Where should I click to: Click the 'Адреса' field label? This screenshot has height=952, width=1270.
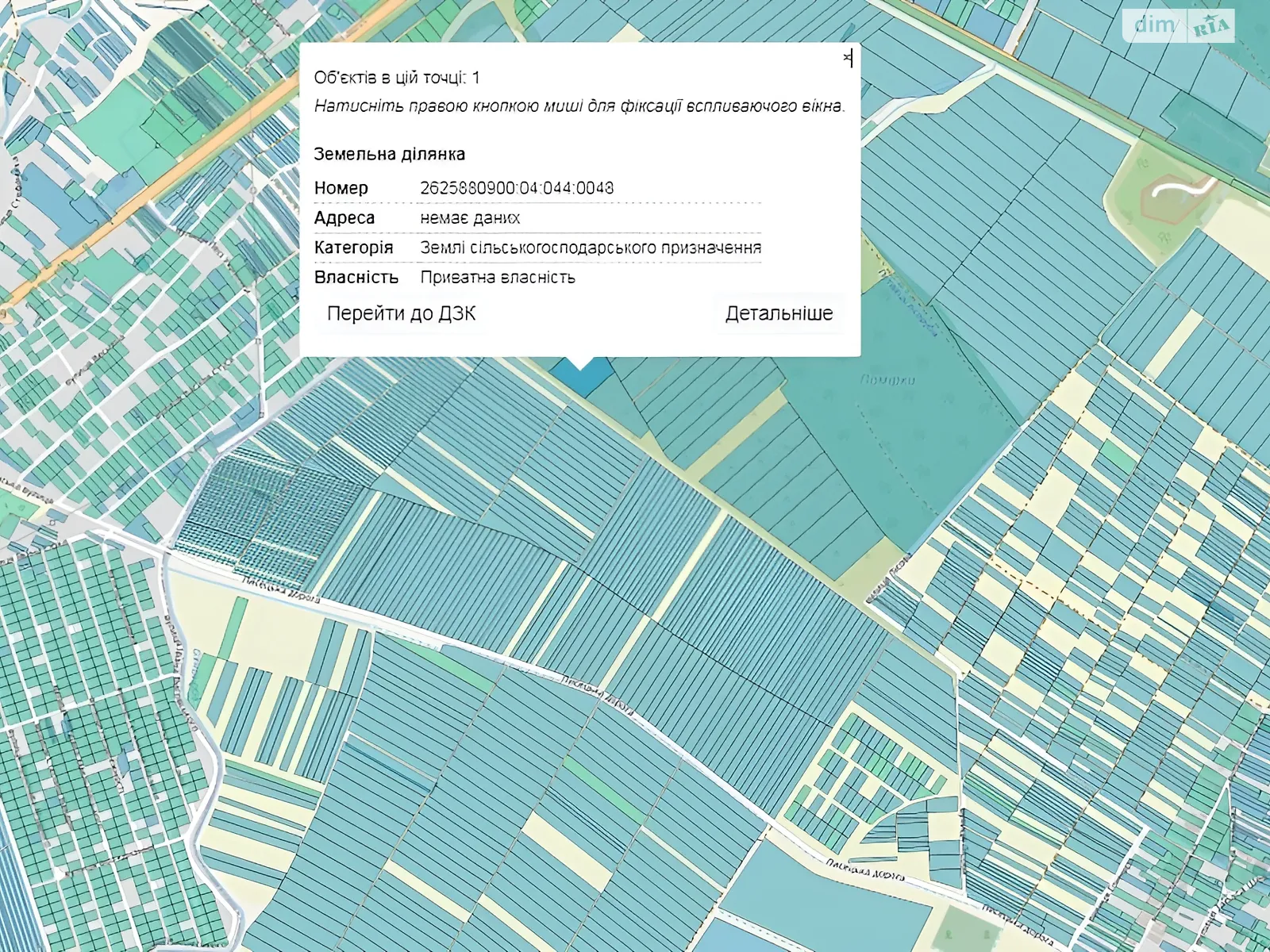[344, 218]
